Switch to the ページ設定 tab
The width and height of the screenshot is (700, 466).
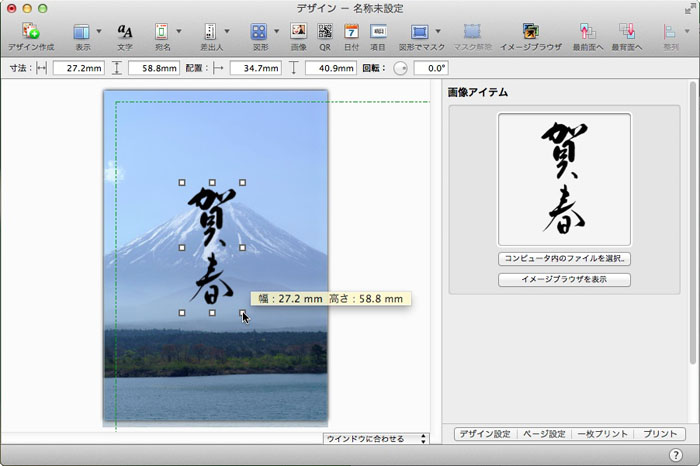(543, 434)
